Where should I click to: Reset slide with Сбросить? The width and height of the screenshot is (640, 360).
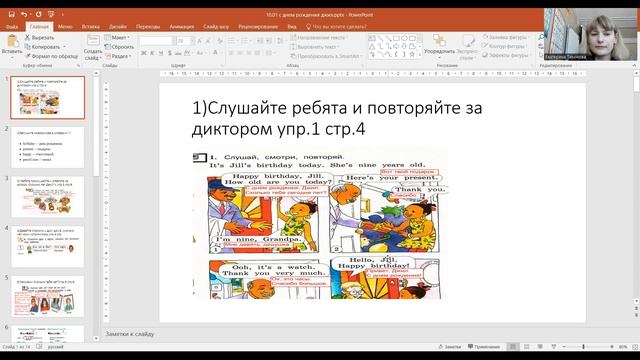pos(119,47)
